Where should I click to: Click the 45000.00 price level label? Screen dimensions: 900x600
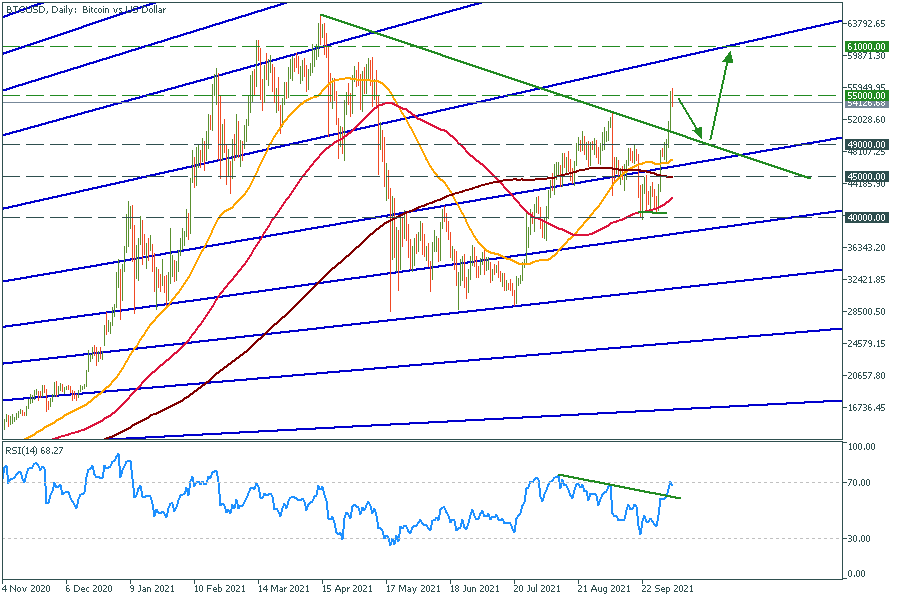point(866,176)
